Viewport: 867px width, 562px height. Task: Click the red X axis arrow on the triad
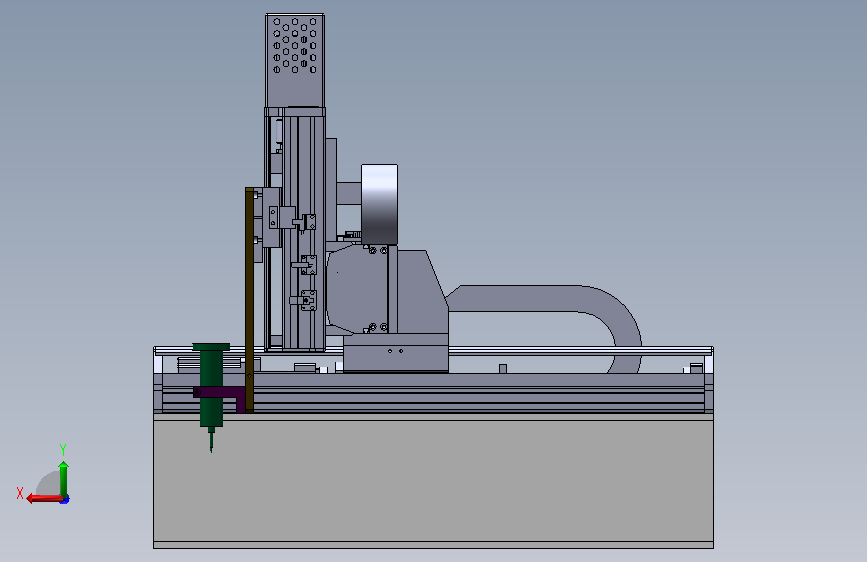coord(44,499)
